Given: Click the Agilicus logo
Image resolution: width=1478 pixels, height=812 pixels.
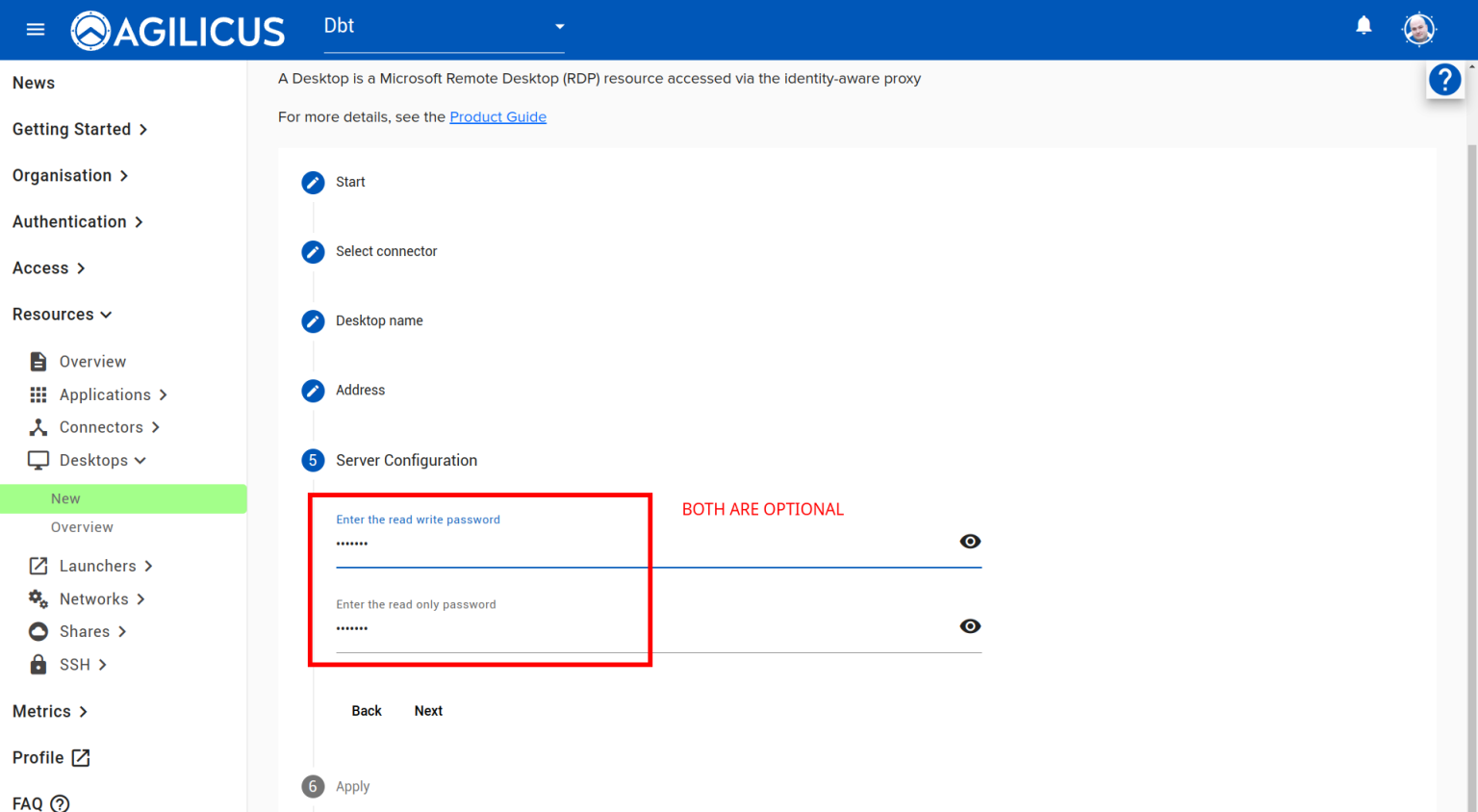Looking at the screenshot, I should 178,31.
